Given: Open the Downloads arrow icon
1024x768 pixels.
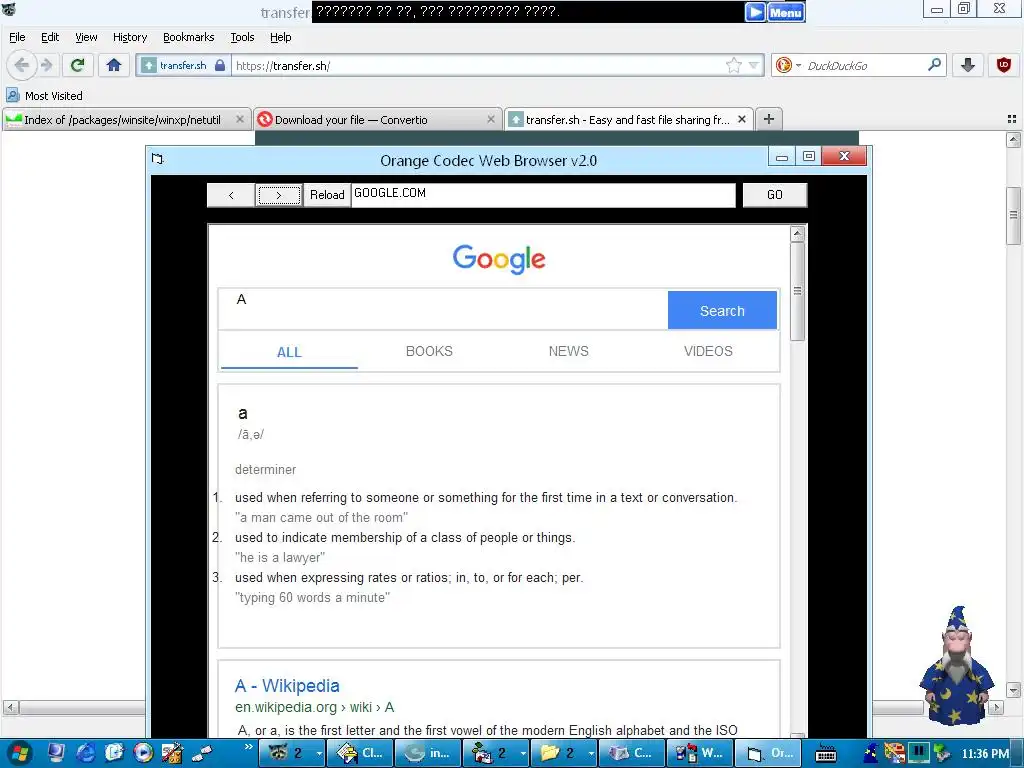Looking at the screenshot, I should (x=968, y=65).
